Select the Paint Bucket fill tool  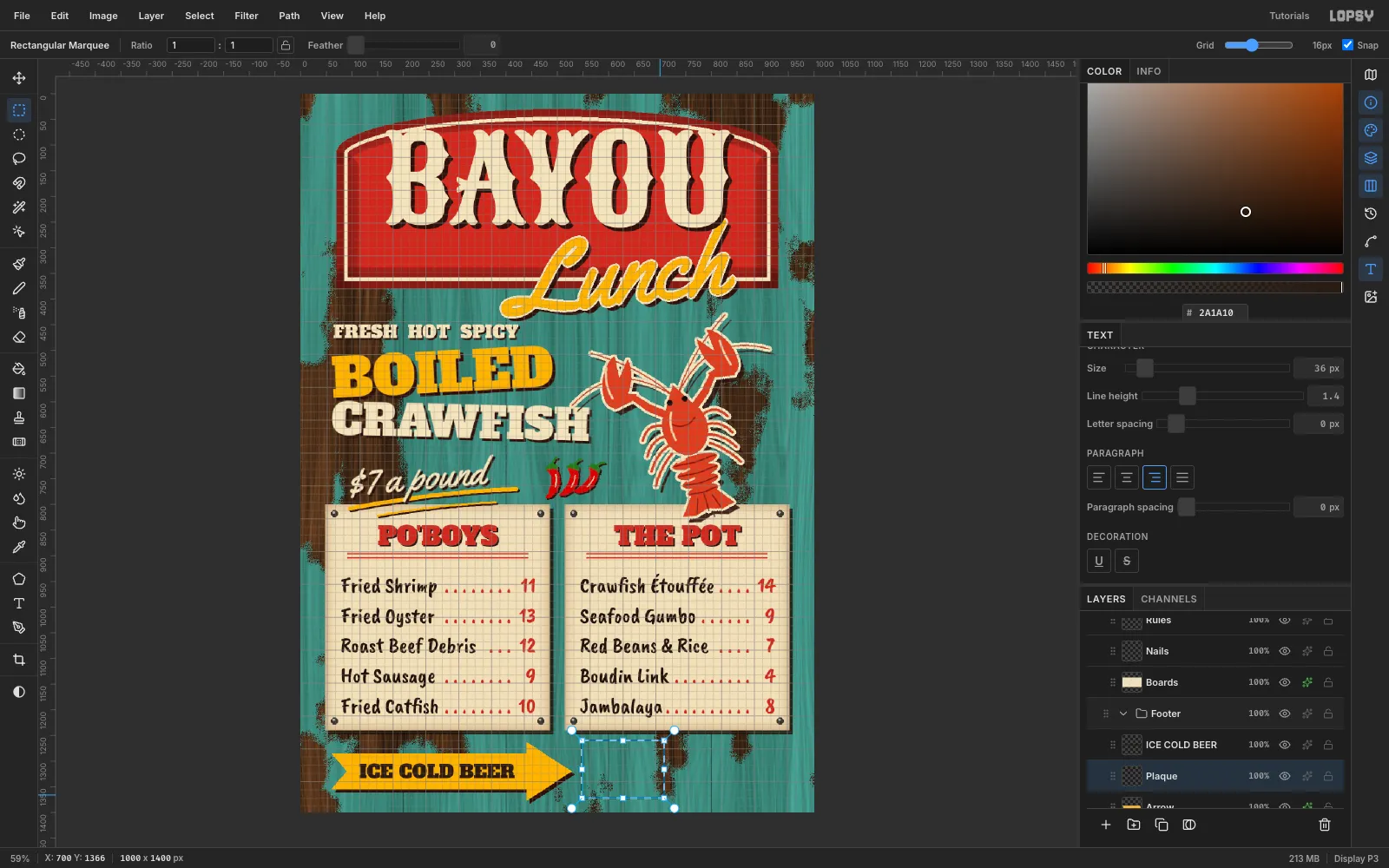coord(19,369)
